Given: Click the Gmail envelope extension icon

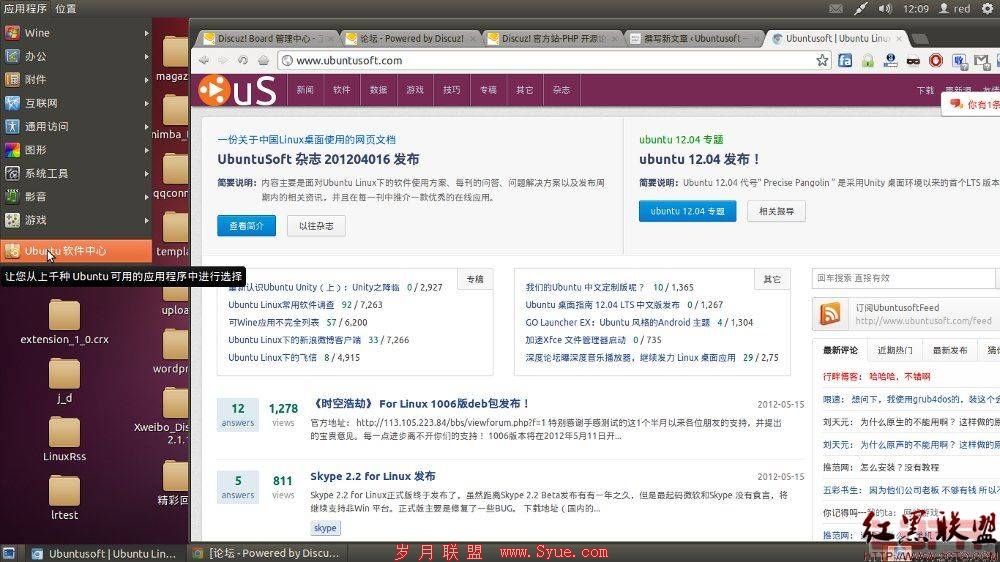Looking at the screenshot, I should coord(982,61).
